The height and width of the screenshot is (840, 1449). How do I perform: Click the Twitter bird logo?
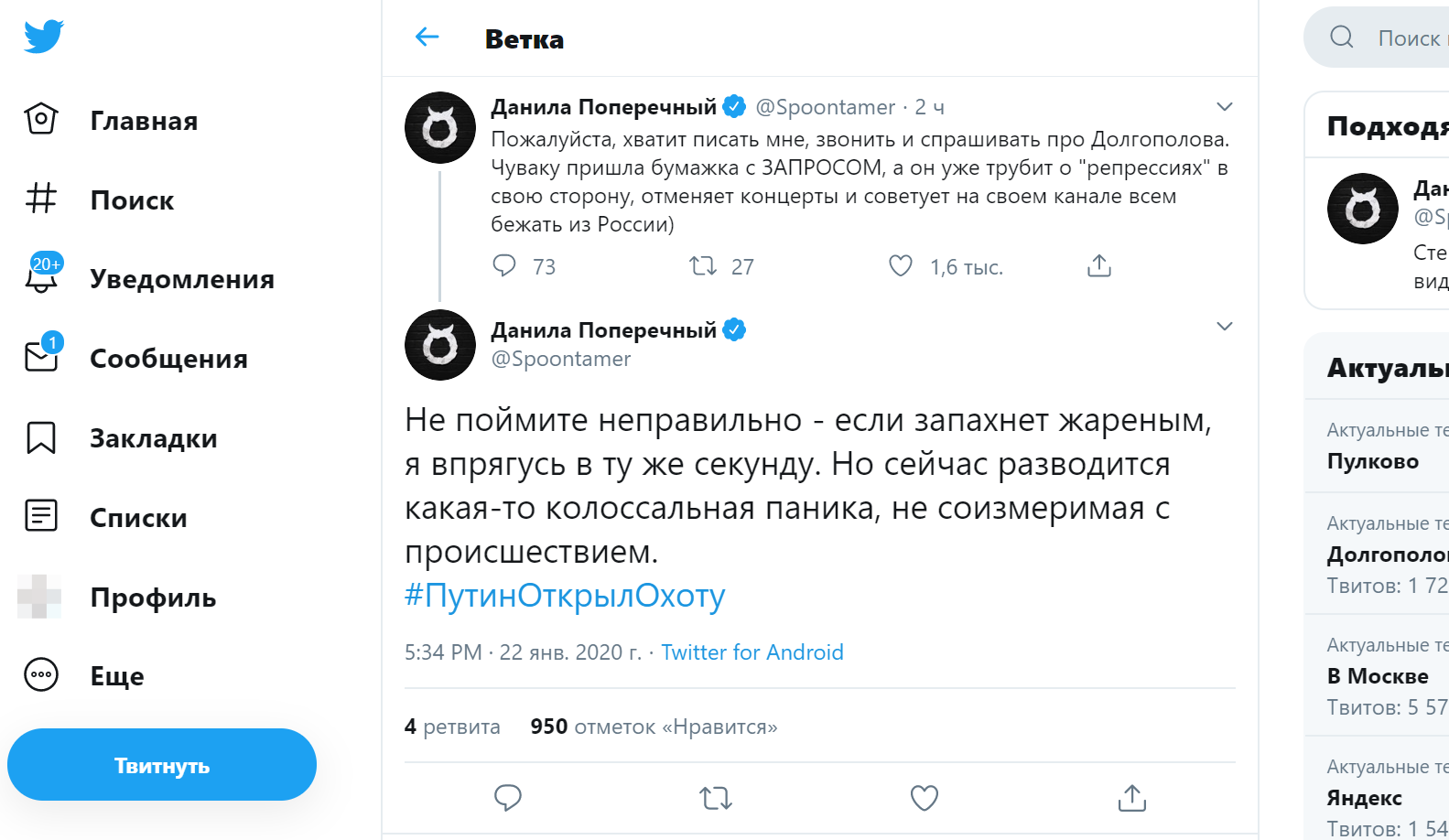point(43,37)
